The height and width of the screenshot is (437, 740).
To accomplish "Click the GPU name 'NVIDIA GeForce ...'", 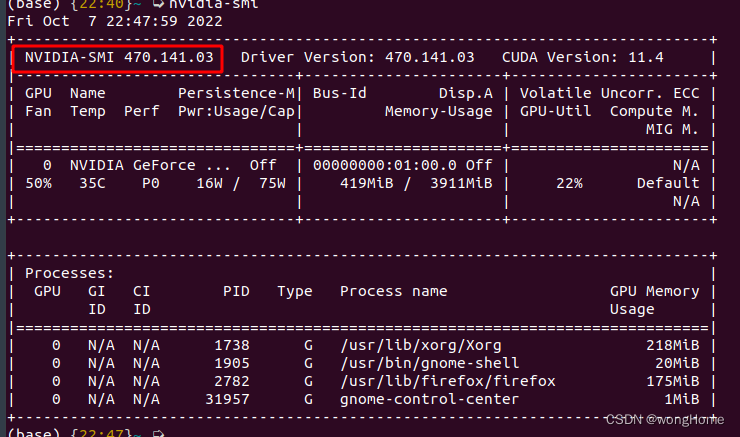I will pos(151,165).
